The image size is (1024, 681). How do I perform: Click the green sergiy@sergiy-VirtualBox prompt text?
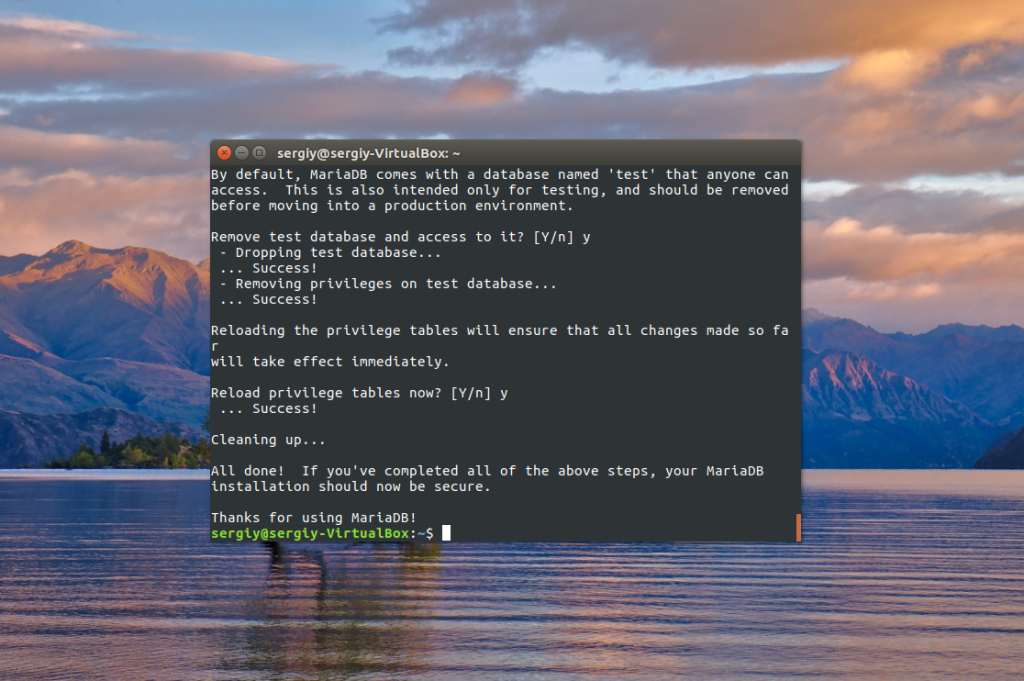tap(310, 533)
